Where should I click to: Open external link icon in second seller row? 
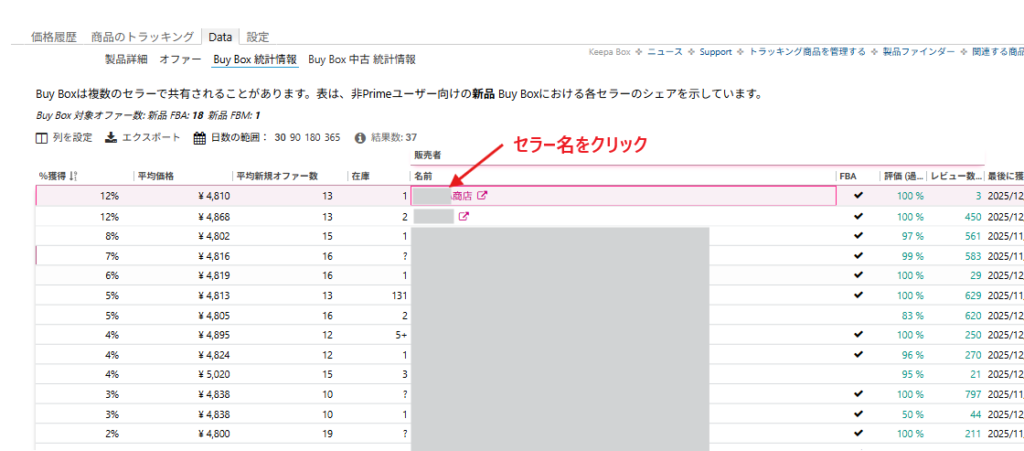[464, 216]
